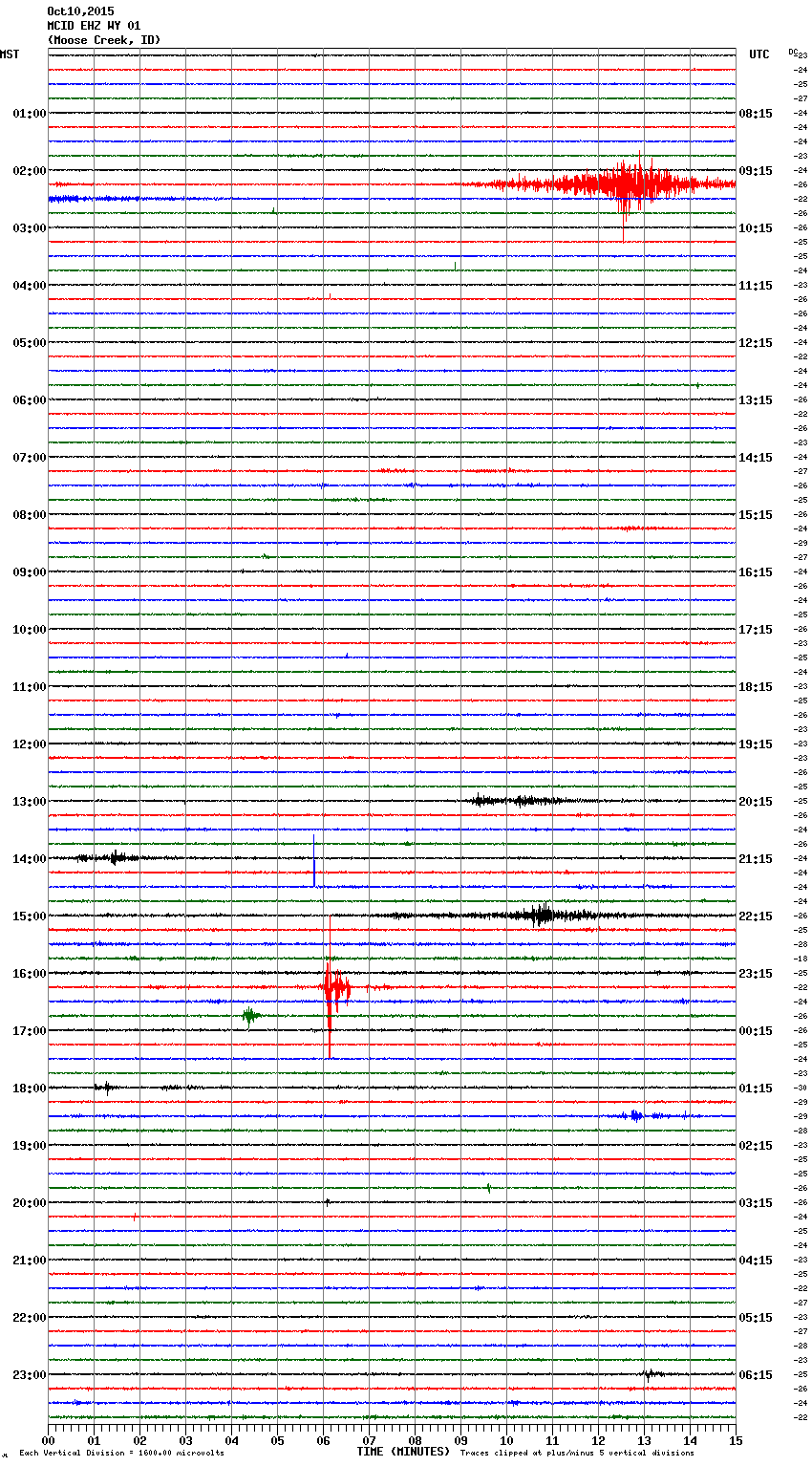The image size is (812, 1466).
Task: Click the UTC time label "11:15"
Action: [x=756, y=285]
